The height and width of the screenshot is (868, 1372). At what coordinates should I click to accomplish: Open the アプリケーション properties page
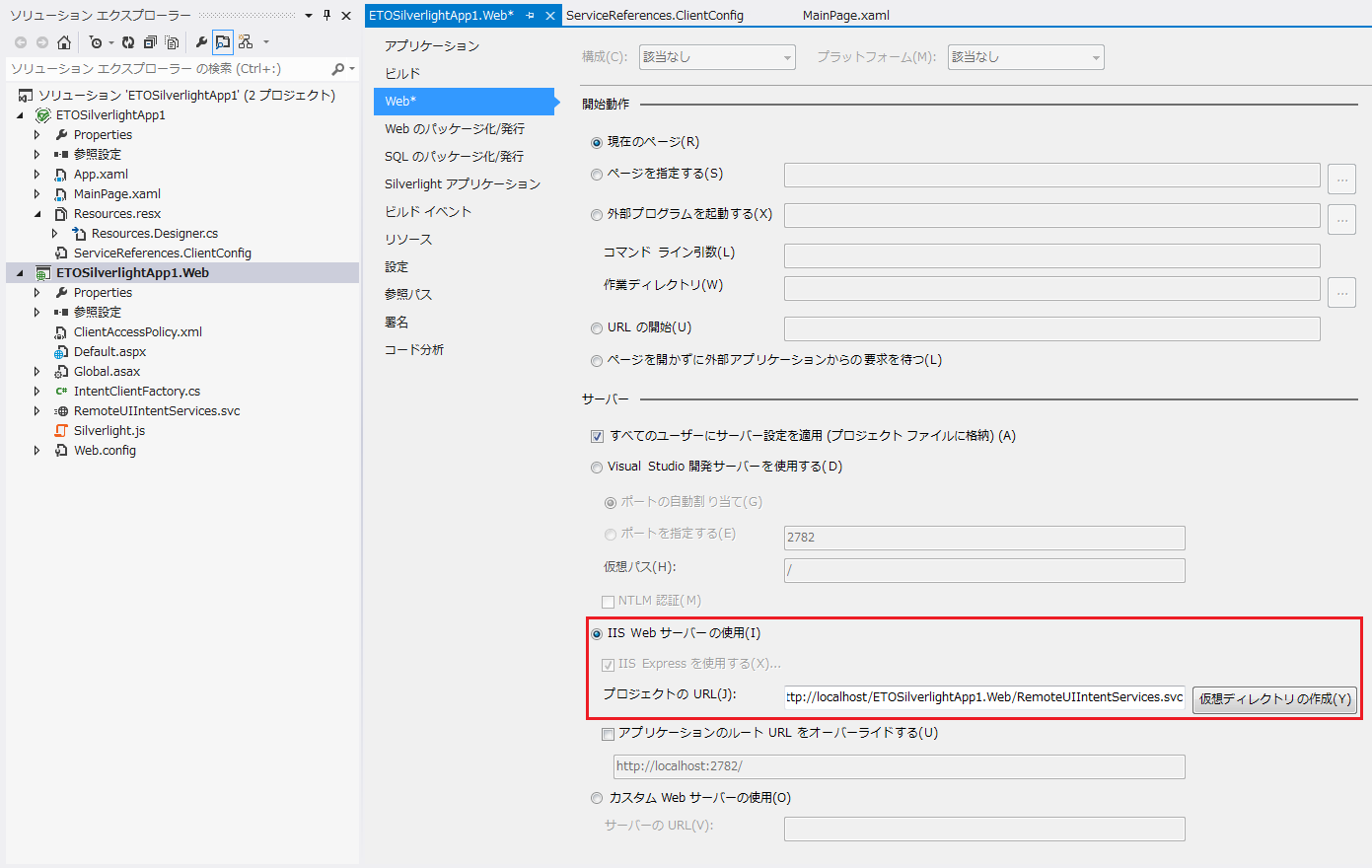[x=432, y=46]
